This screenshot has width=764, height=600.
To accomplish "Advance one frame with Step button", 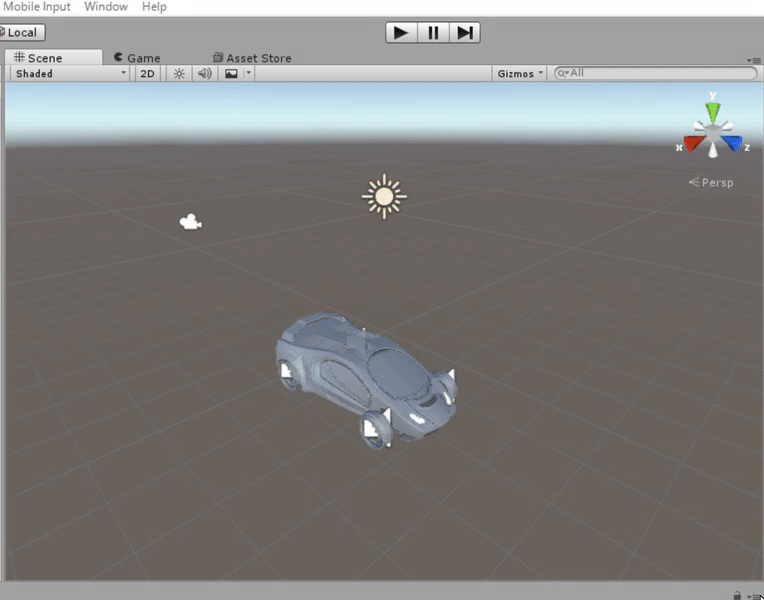I will click(x=464, y=33).
